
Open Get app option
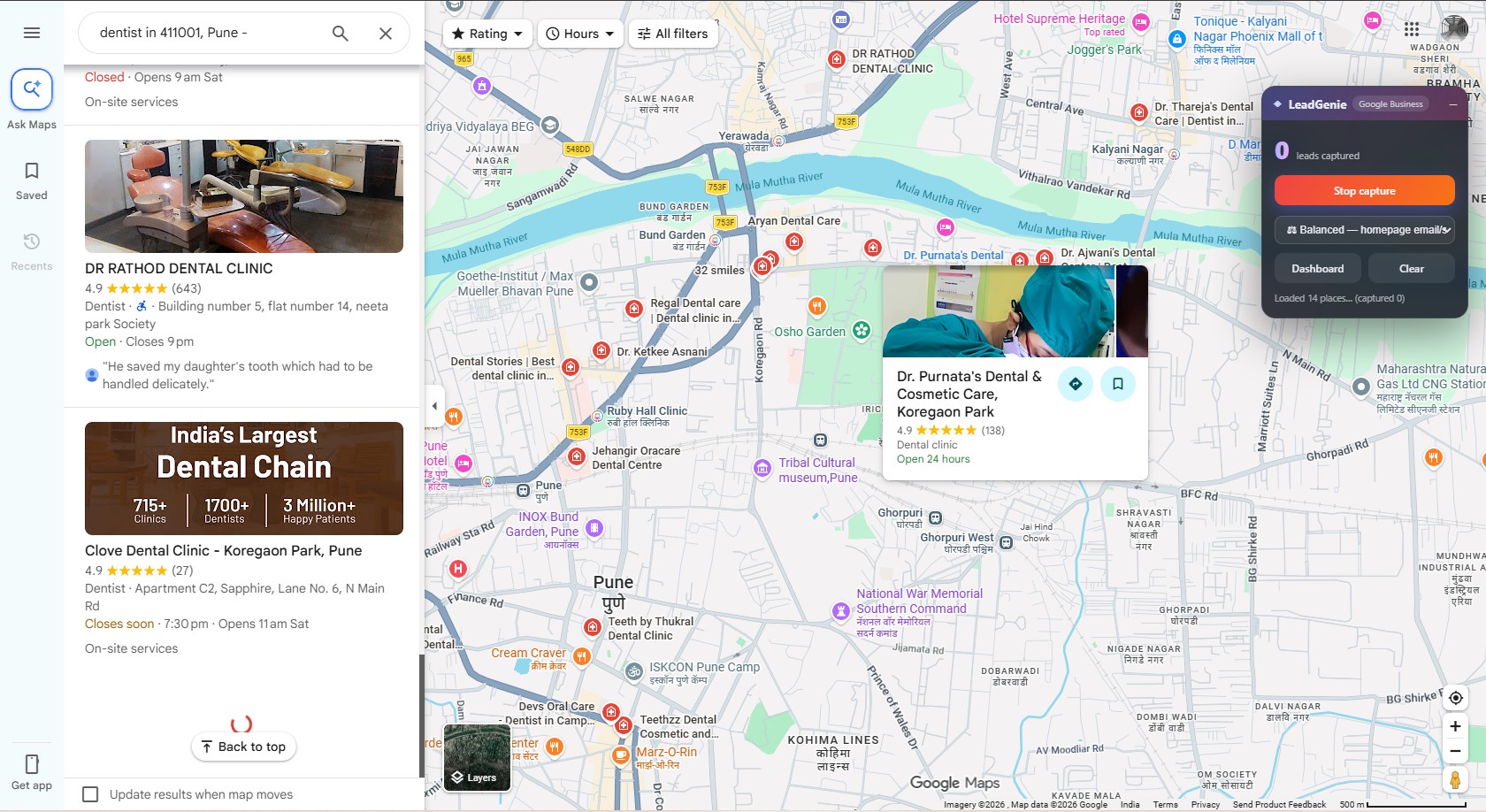click(x=32, y=772)
